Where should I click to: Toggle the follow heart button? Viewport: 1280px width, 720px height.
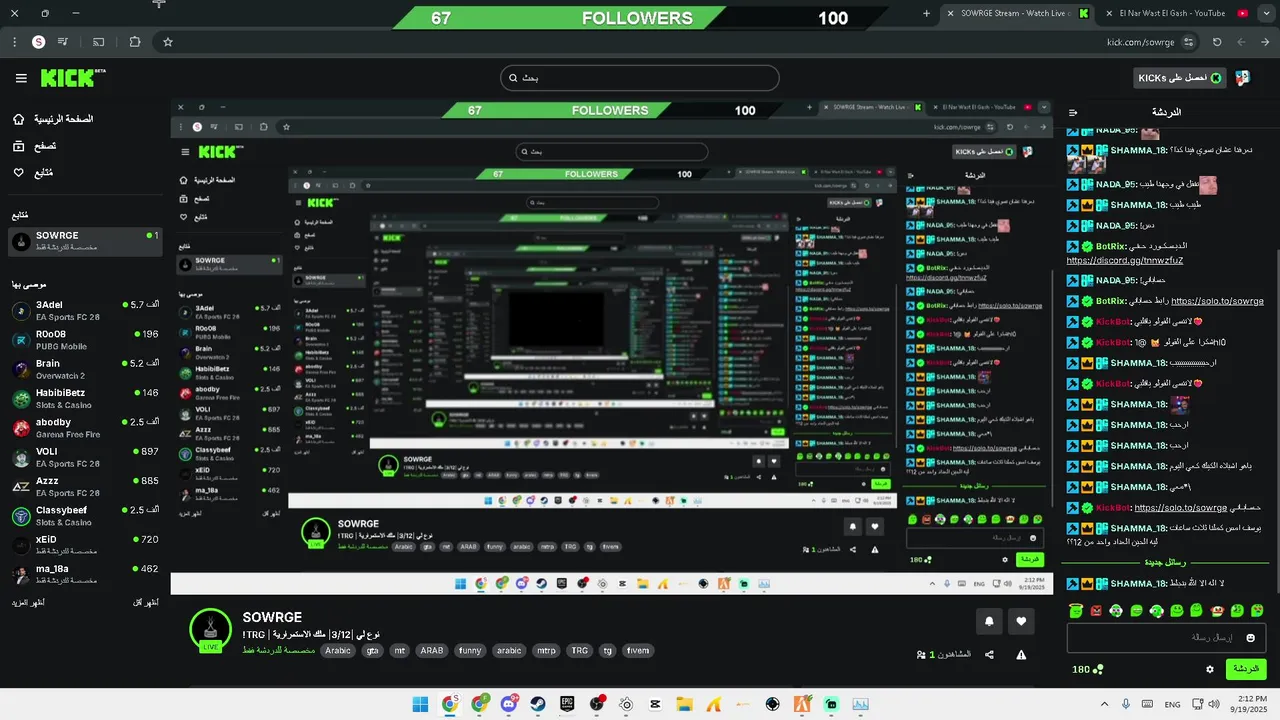(x=1021, y=621)
